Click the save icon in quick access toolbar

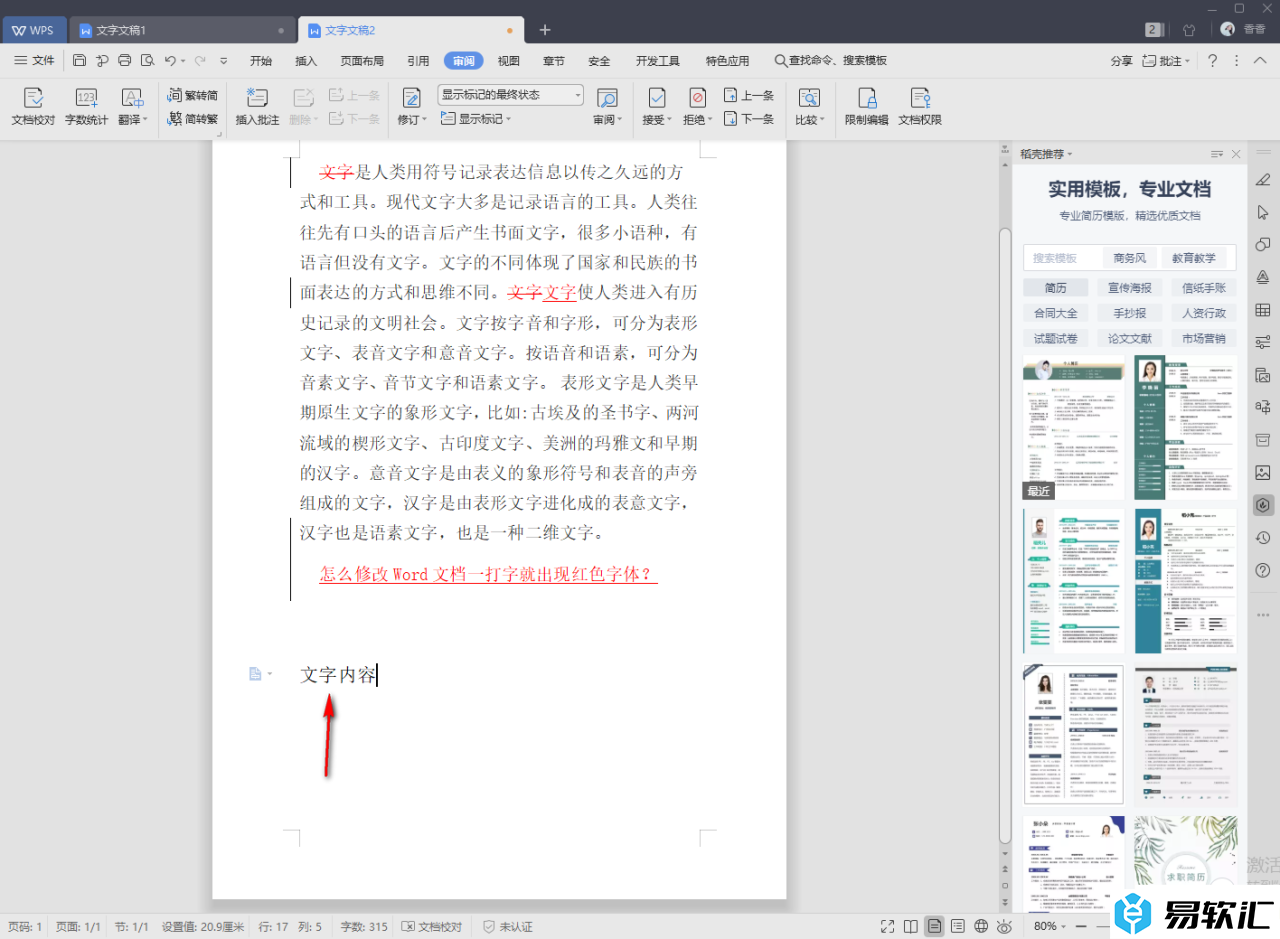[79, 61]
